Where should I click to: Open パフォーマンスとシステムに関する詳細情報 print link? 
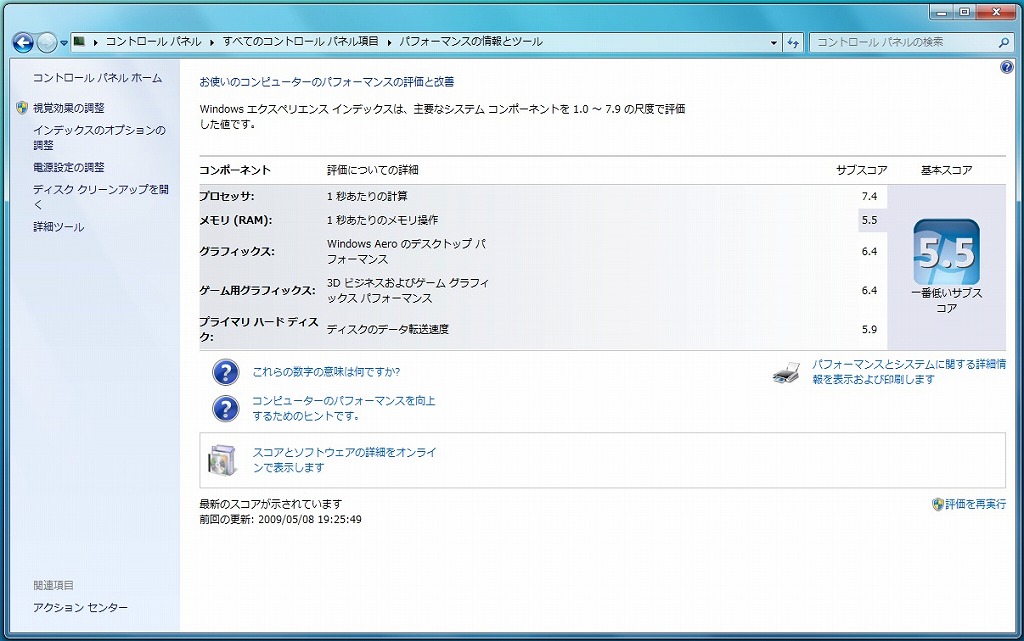coord(908,371)
